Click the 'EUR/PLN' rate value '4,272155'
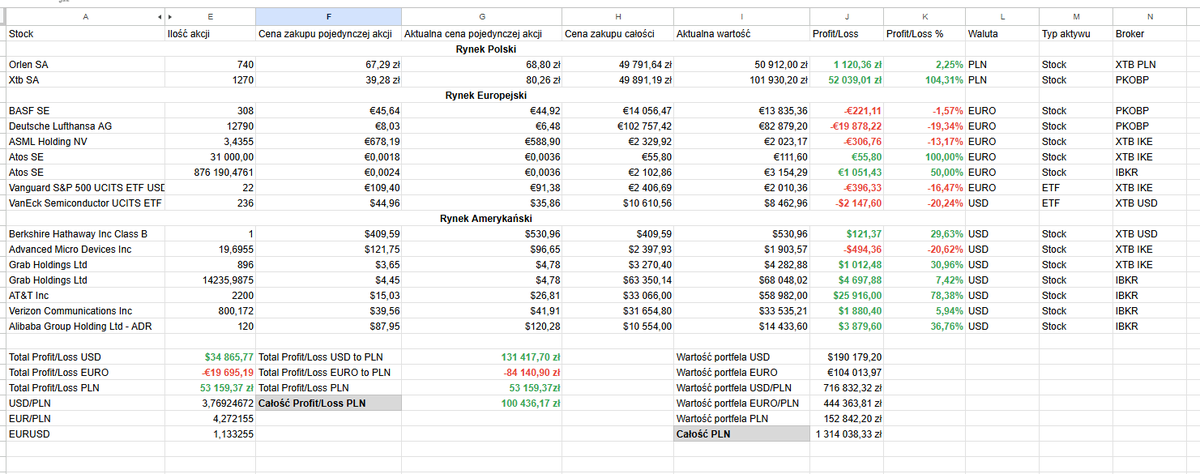This screenshot has height=474, width=1200. 210,418
